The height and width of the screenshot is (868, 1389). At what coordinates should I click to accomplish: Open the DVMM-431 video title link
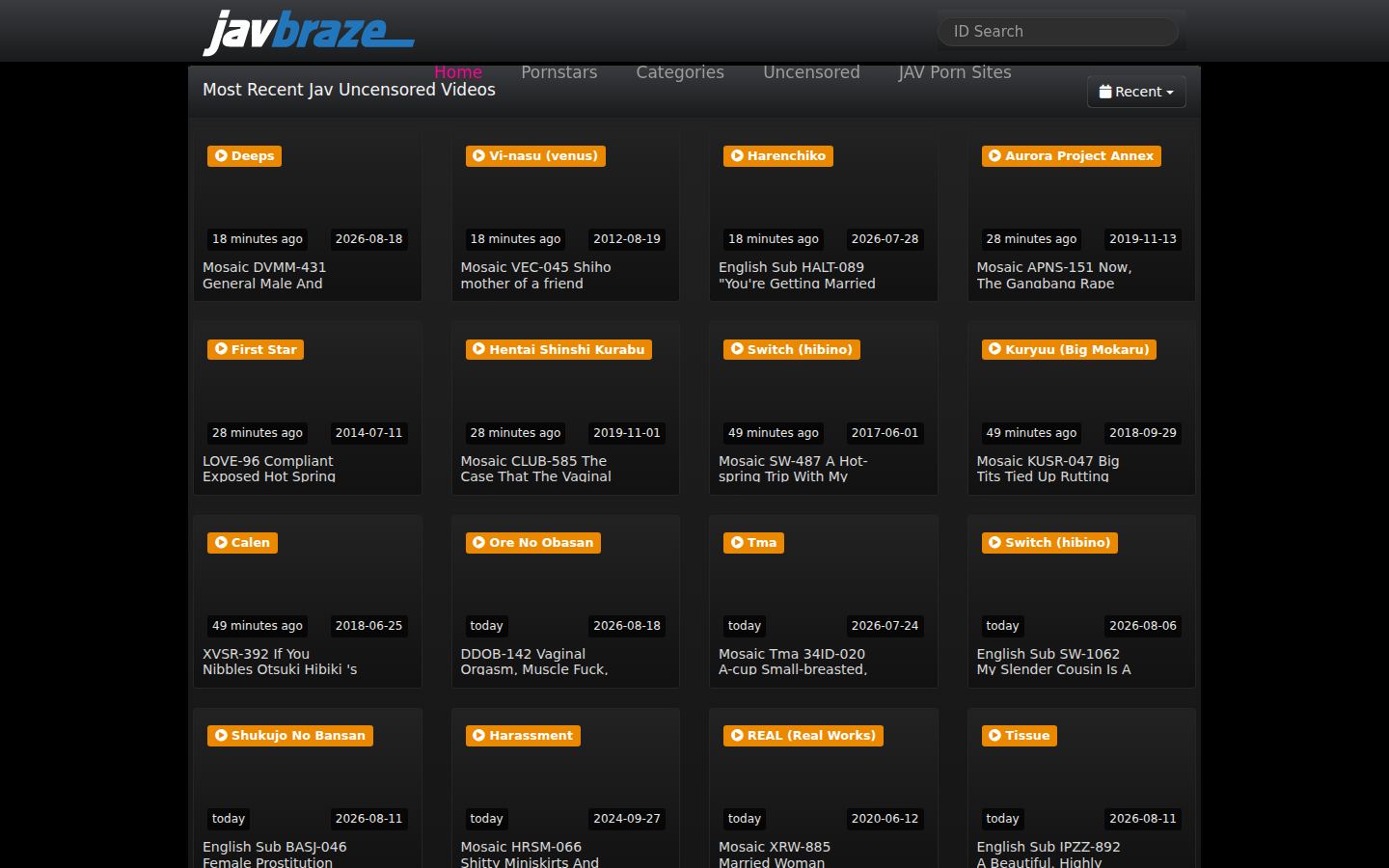click(264, 275)
